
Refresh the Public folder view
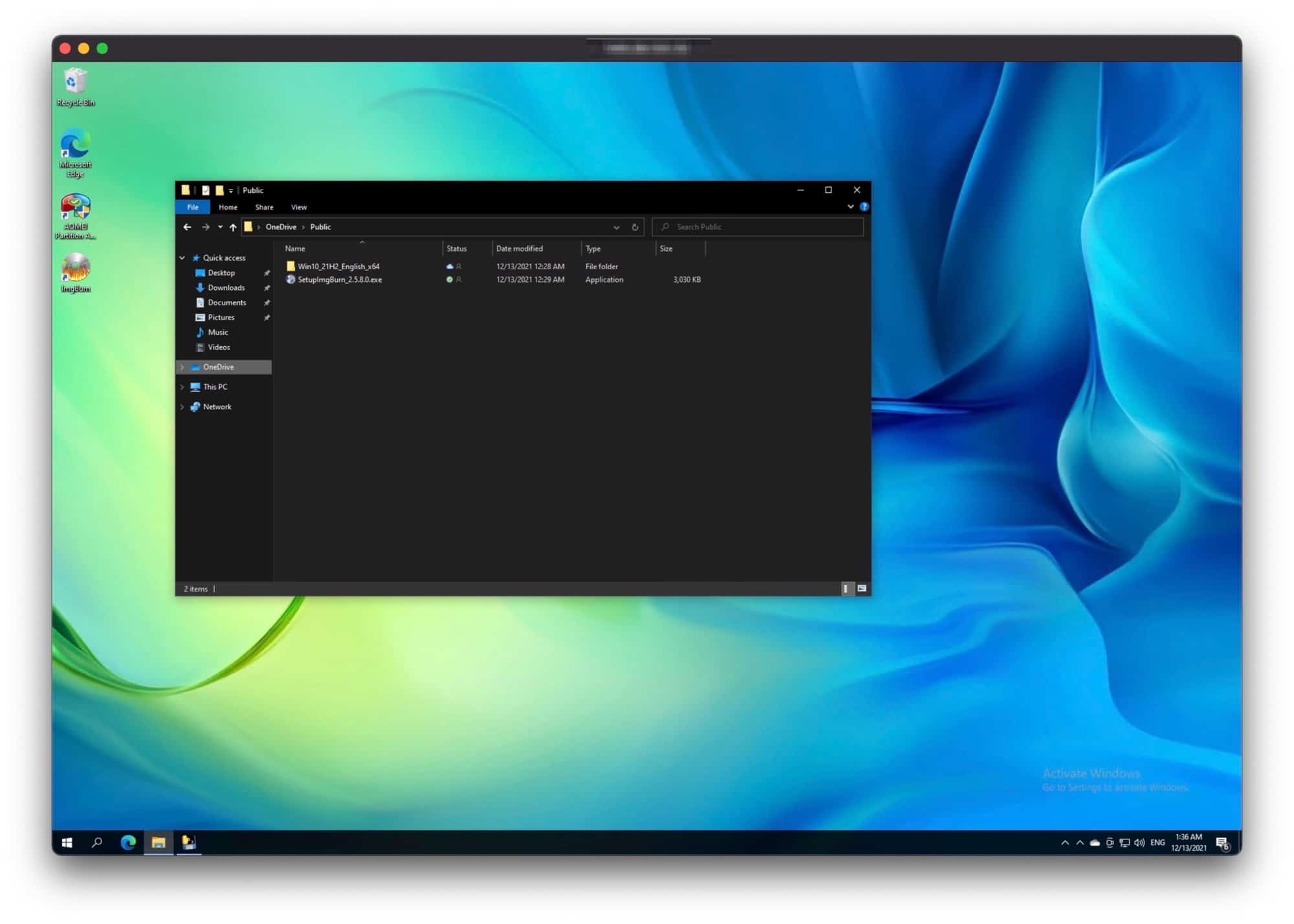pyautogui.click(x=635, y=227)
